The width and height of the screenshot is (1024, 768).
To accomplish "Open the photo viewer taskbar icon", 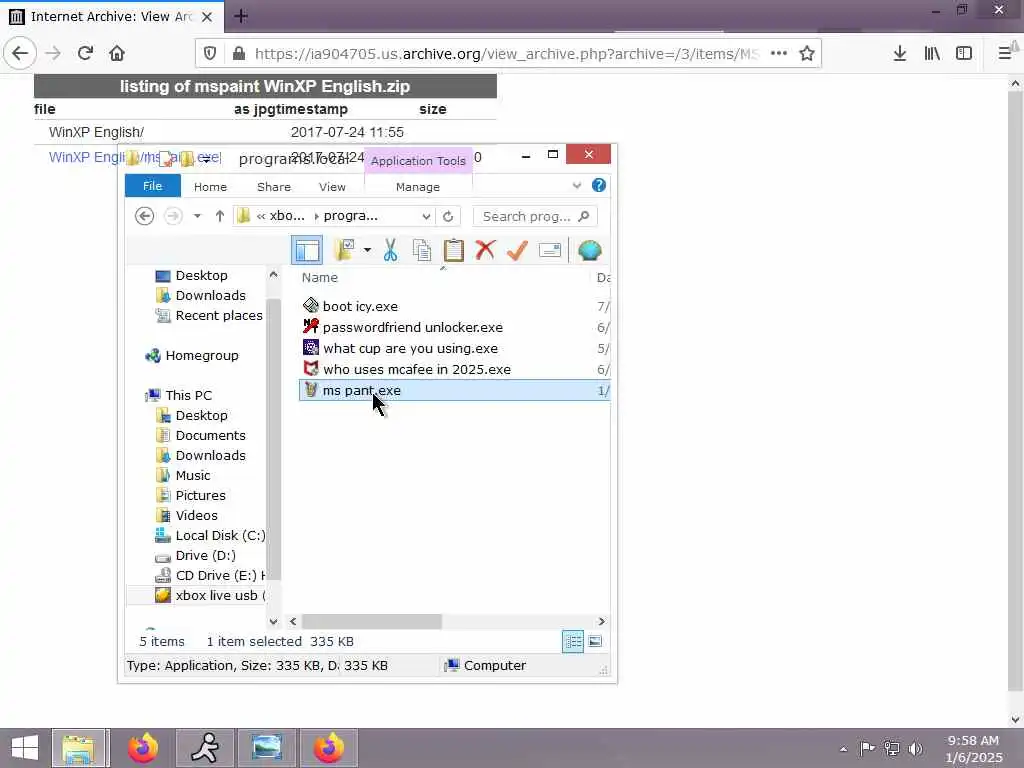I will (266, 748).
